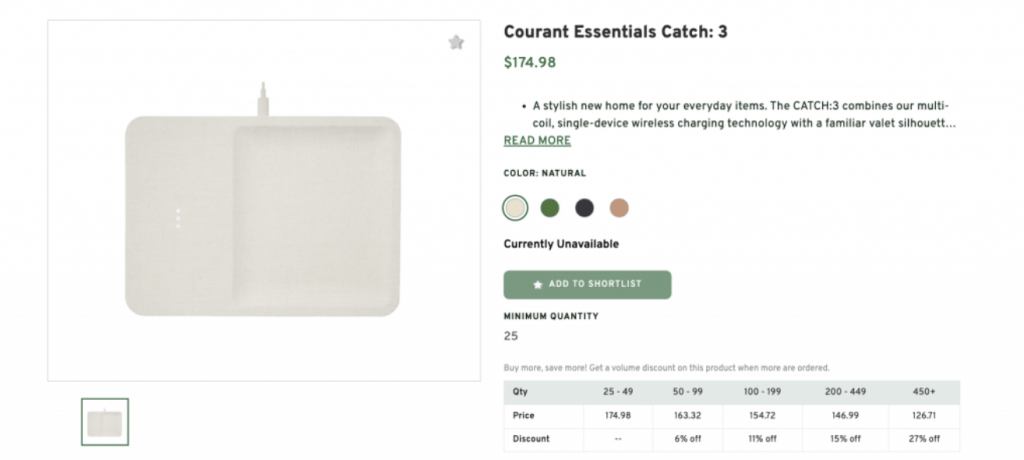Click the 126.71 price cell
This screenshot has height=460, width=1024.
[x=924, y=415]
